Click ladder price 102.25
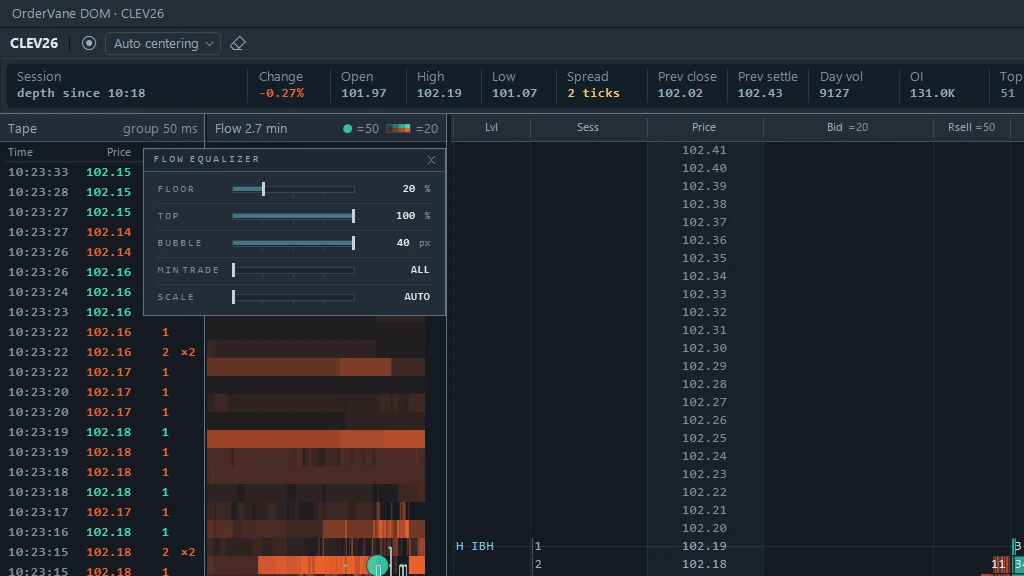Viewport: 1024px width, 576px height. [704, 438]
